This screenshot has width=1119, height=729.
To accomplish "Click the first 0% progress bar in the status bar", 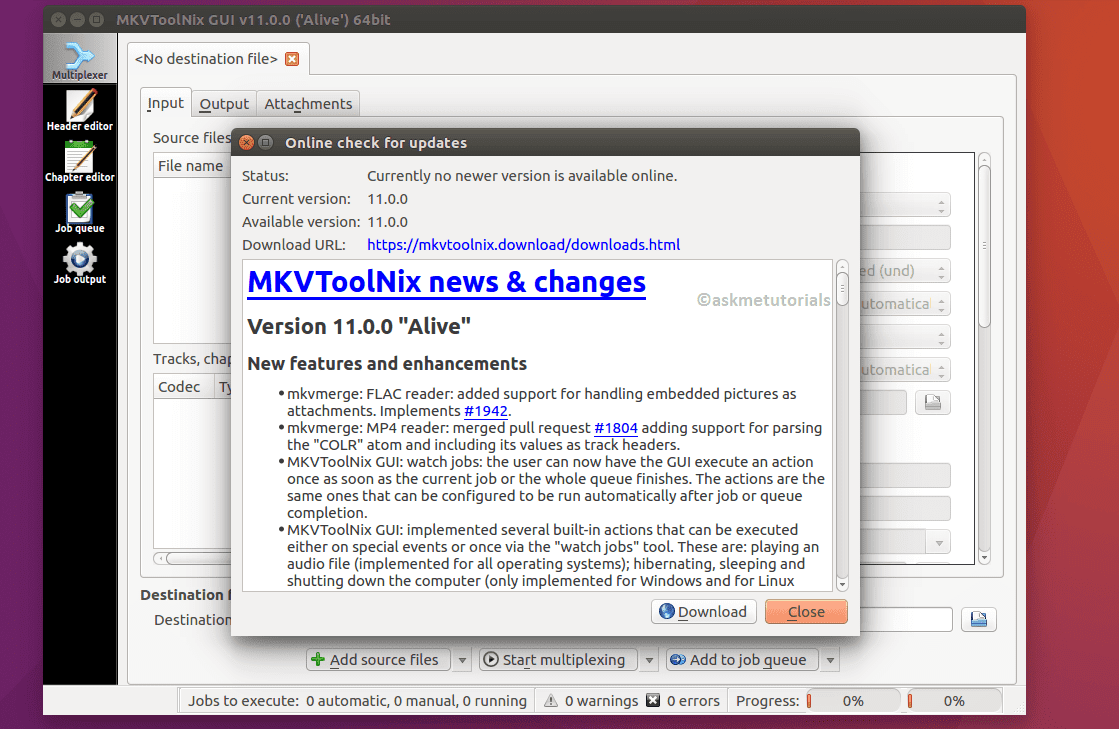I will click(x=852, y=701).
